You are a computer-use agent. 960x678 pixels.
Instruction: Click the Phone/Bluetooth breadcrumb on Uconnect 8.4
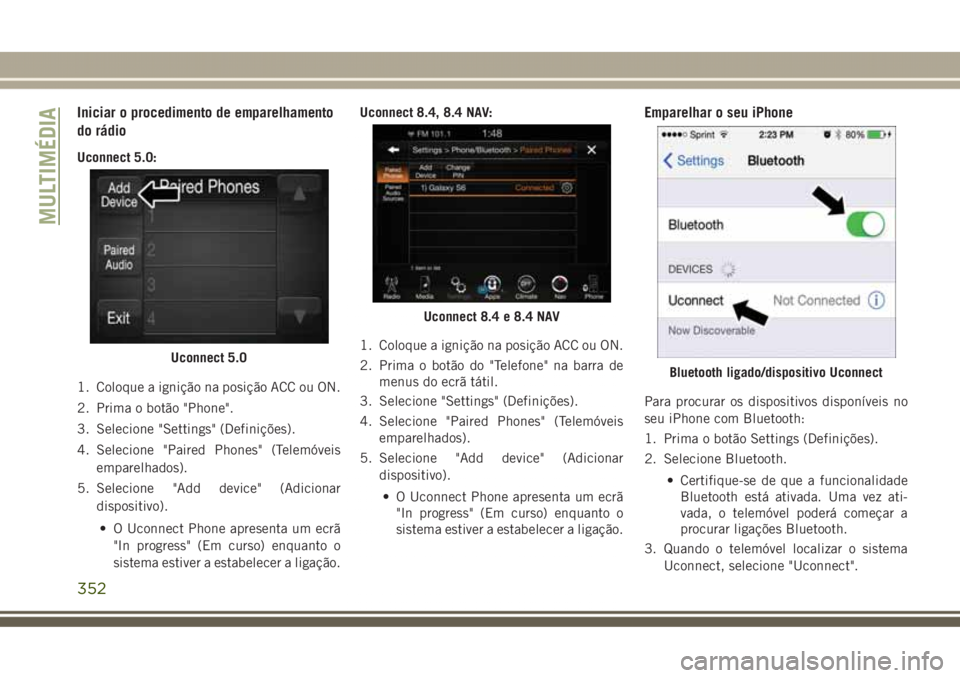481,149
